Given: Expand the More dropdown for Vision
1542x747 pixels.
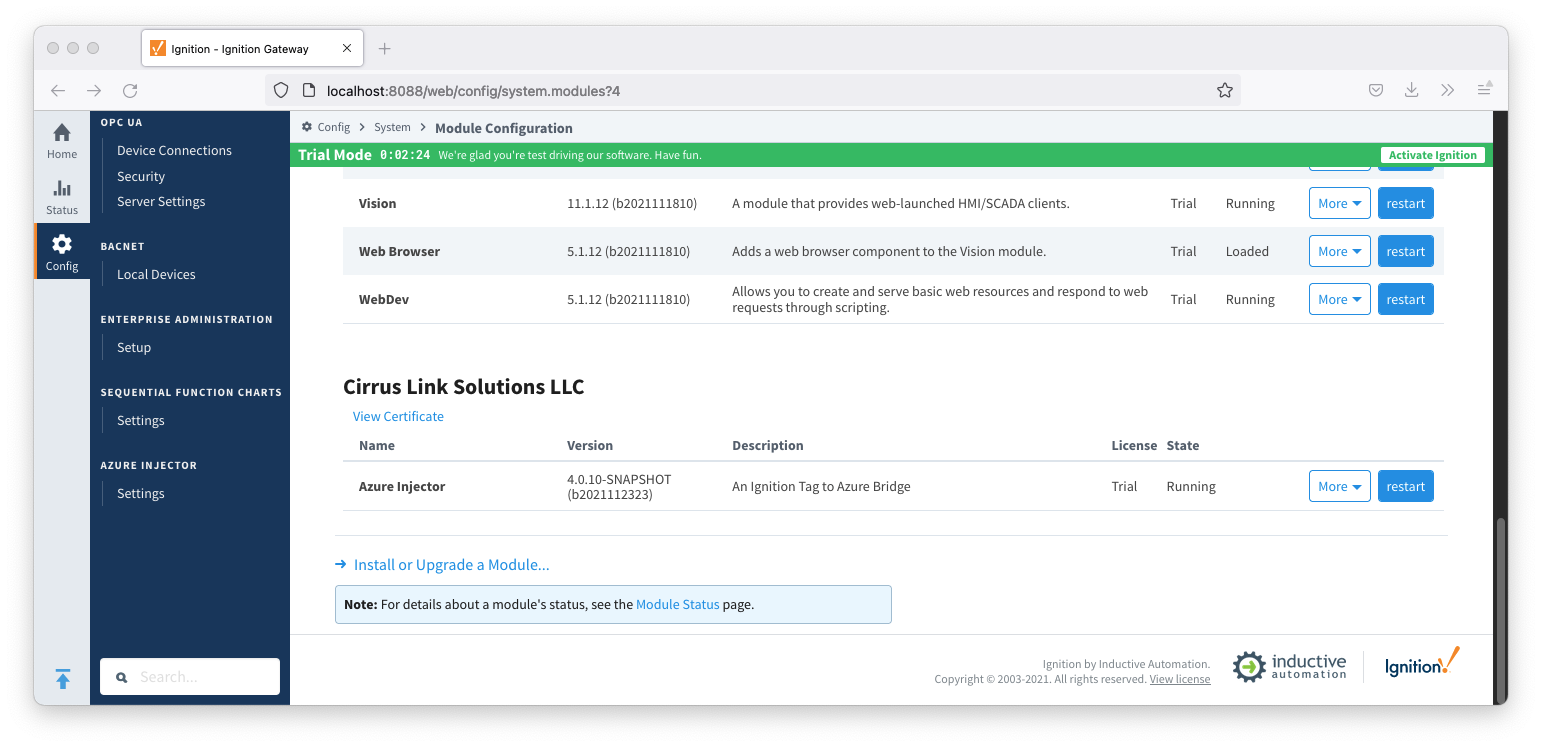Looking at the screenshot, I should pos(1339,203).
